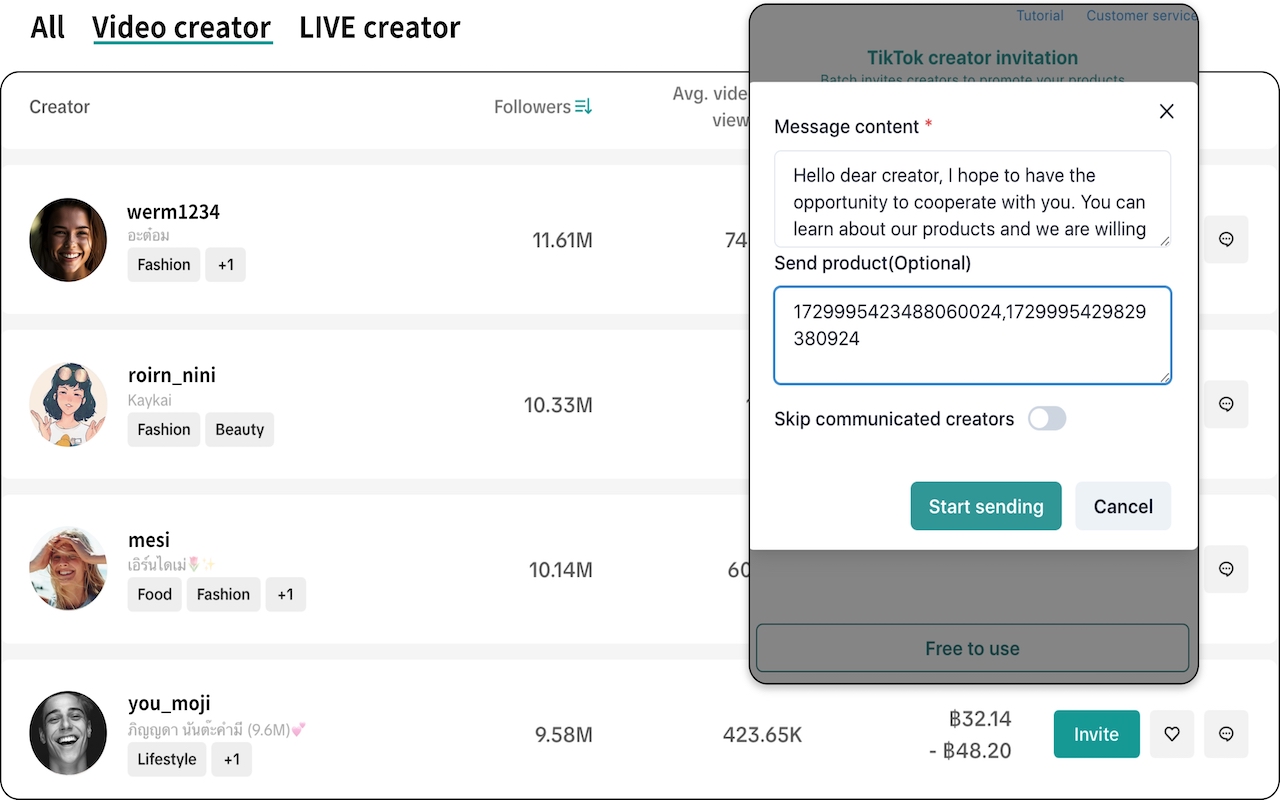Sort creators by Followers icon

[x=583, y=106]
